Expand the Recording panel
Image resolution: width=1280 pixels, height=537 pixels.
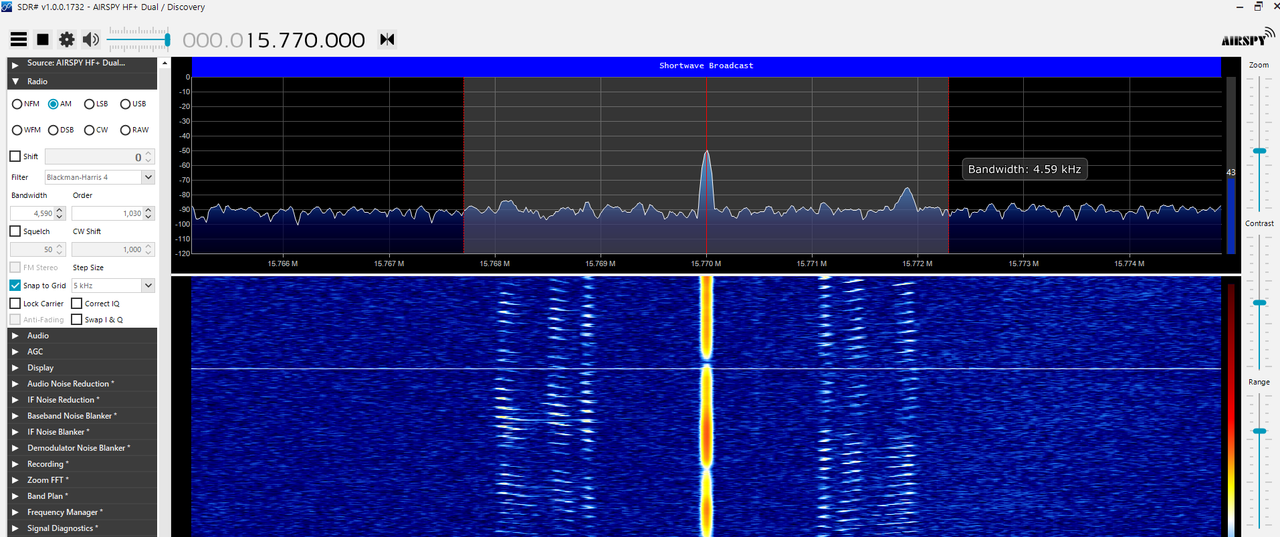(83, 464)
